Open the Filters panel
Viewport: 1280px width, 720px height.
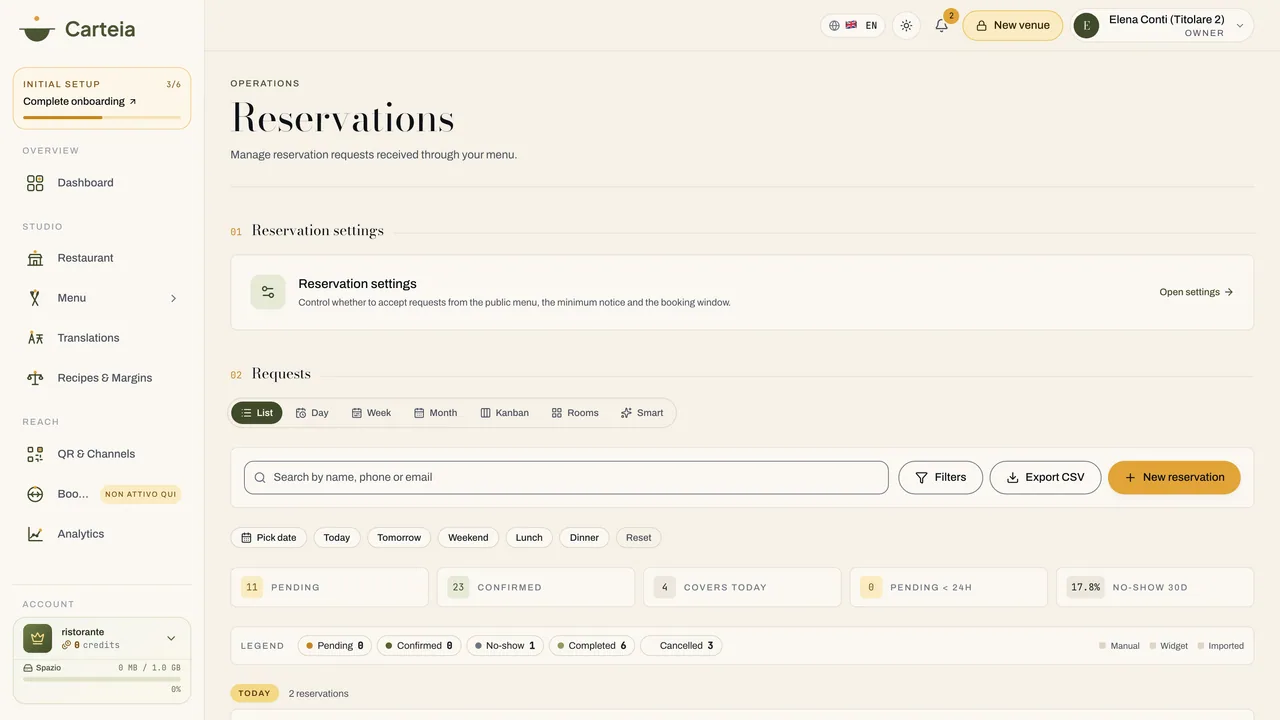[x=940, y=478]
